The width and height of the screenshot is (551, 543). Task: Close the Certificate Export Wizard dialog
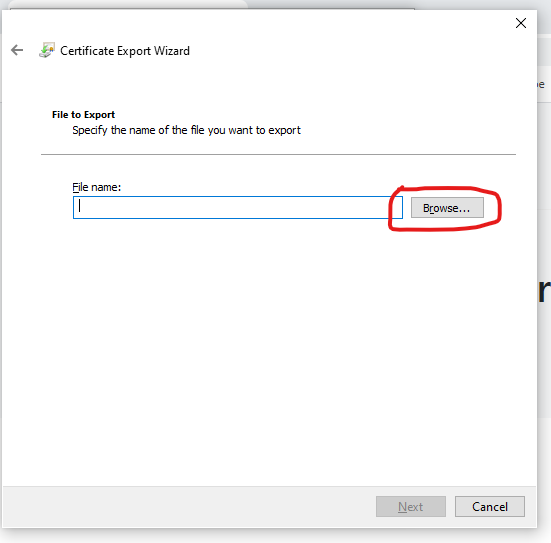(x=520, y=23)
